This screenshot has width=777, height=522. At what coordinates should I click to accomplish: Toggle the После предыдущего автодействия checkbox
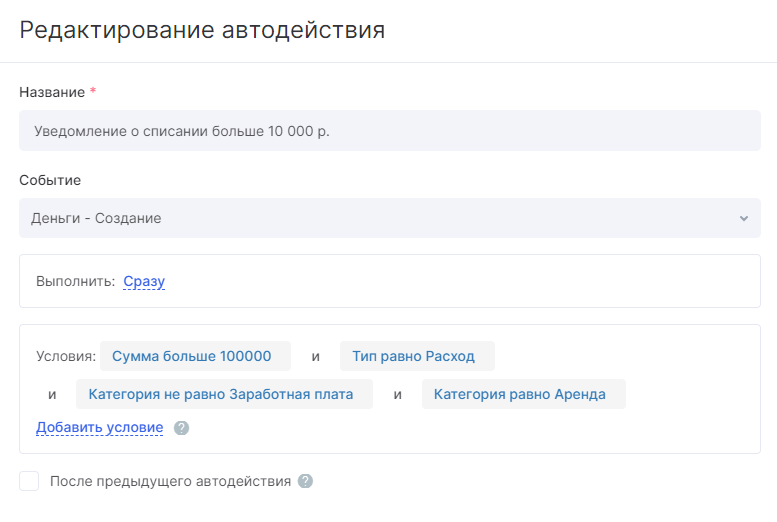pos(29,481)
